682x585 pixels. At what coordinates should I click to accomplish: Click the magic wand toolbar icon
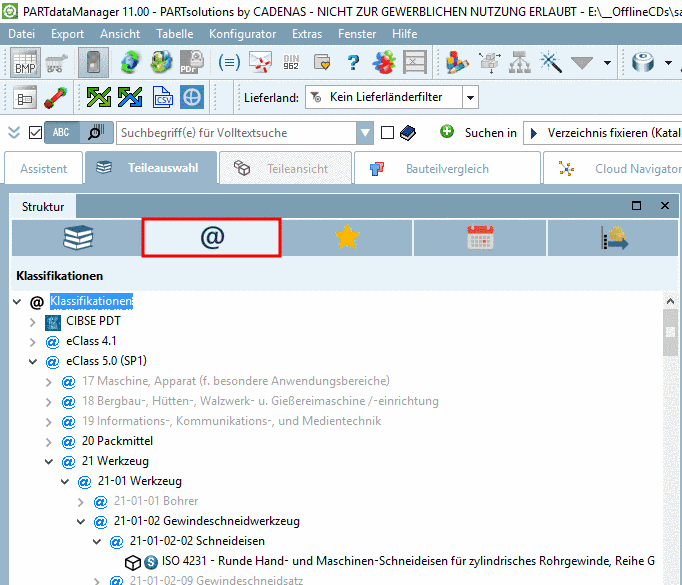click(x=551, y=63)
